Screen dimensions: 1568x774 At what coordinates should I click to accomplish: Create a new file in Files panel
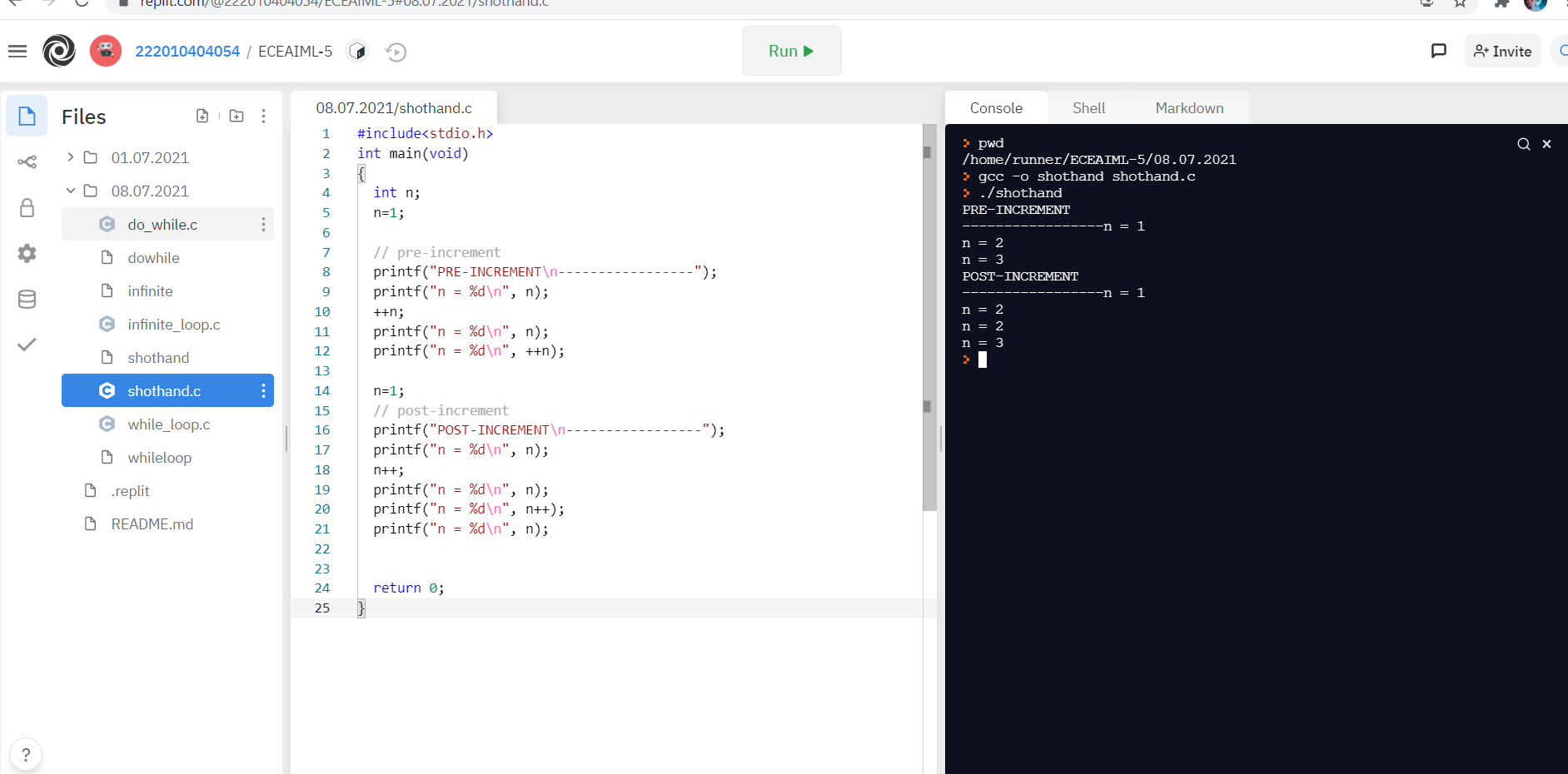pos(202,116)
